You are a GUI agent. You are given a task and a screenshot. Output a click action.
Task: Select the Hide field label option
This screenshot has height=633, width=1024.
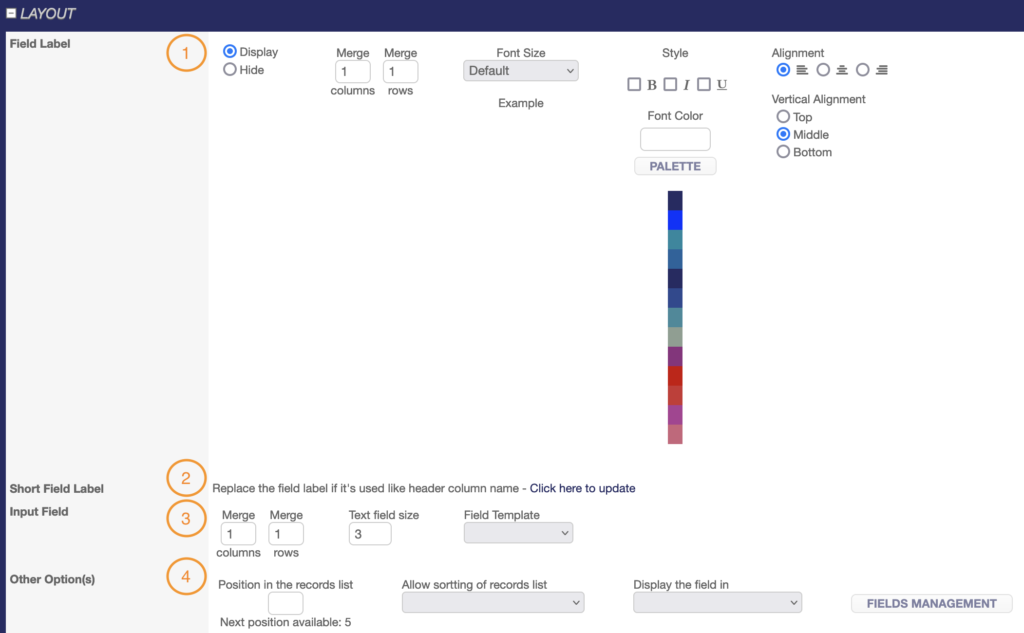click(230, 70)
